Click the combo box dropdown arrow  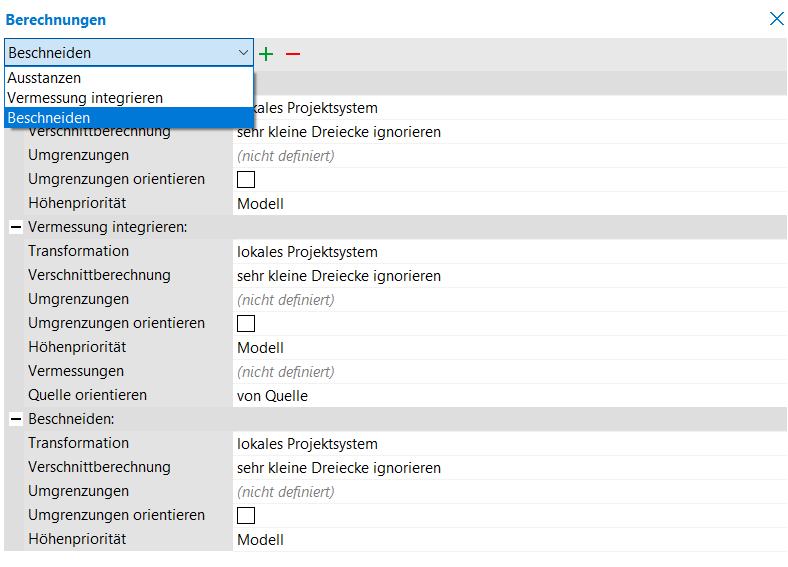[x=243, y=53]
